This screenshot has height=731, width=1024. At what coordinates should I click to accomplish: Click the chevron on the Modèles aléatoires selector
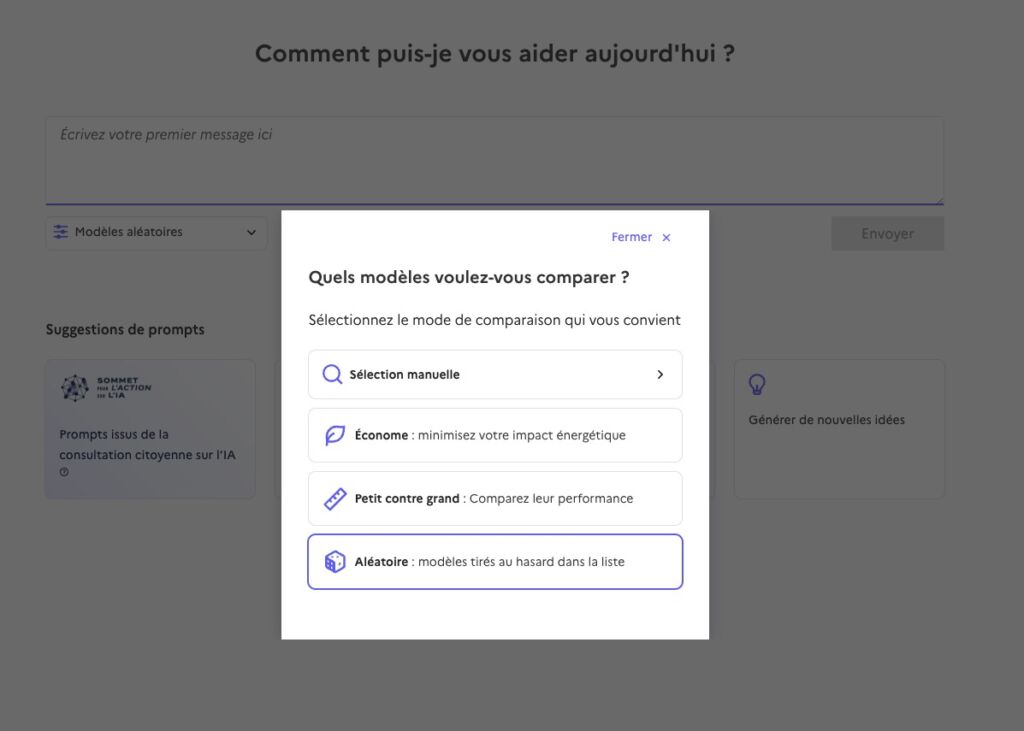point(251,232)
